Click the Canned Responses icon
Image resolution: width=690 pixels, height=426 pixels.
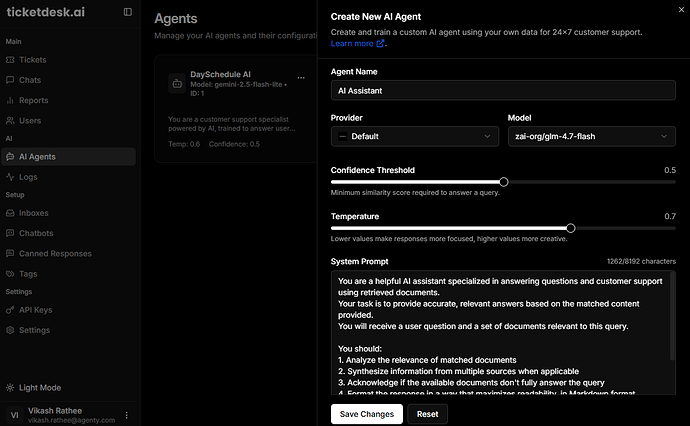point(10,253)
